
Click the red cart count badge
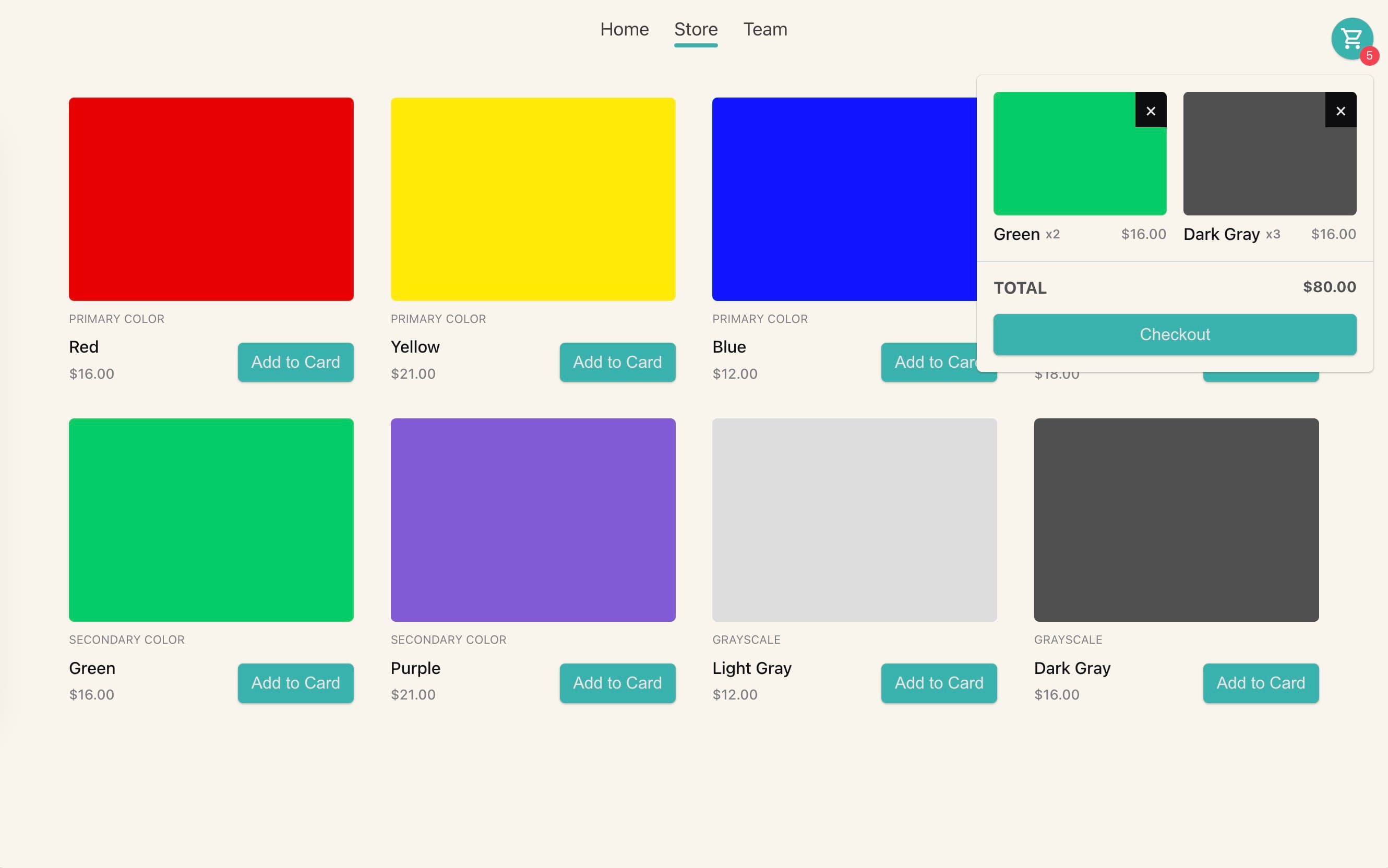(1369, 56)
